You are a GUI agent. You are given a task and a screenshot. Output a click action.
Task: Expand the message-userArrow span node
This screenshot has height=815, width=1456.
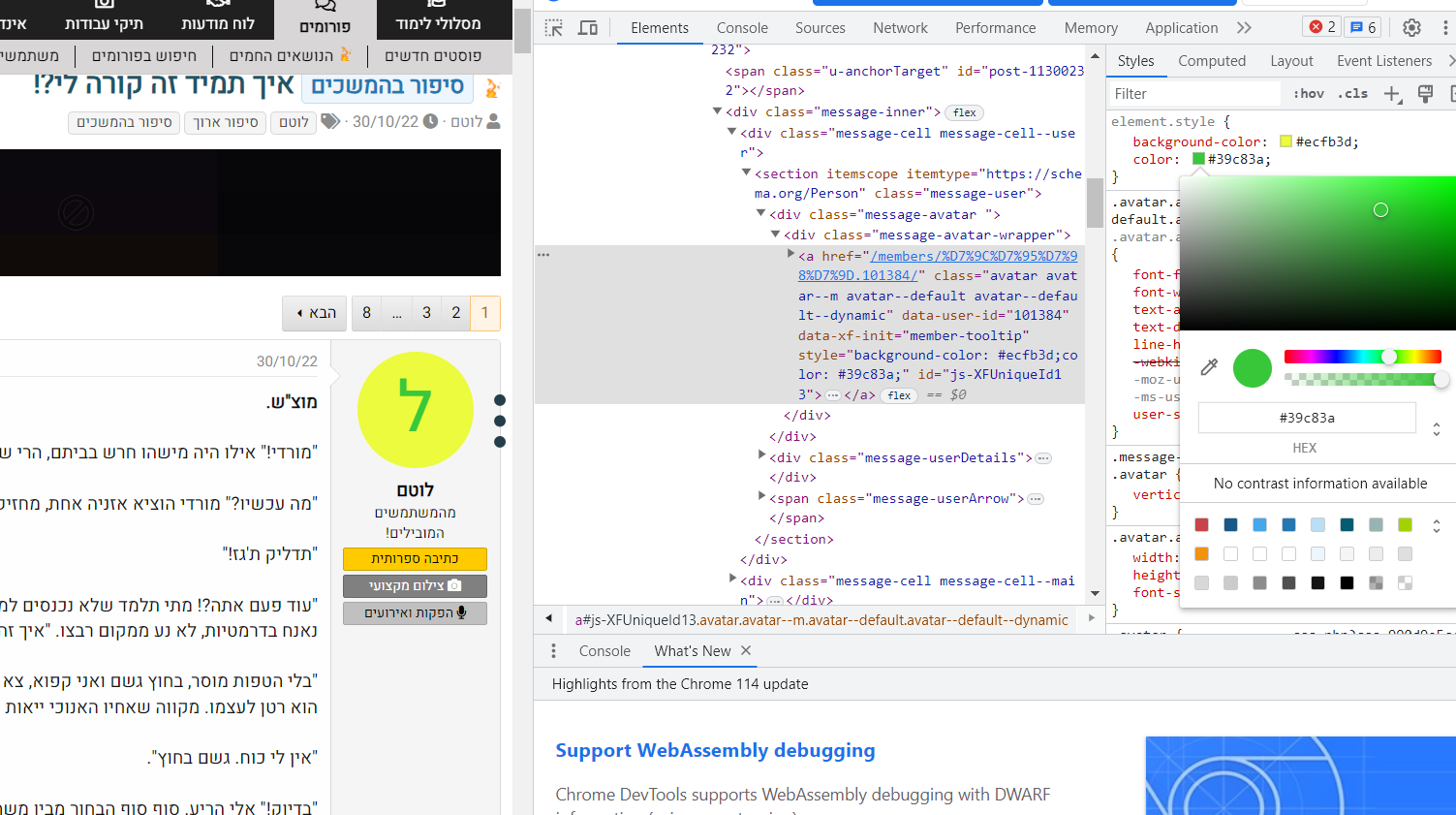click(761, 495)
